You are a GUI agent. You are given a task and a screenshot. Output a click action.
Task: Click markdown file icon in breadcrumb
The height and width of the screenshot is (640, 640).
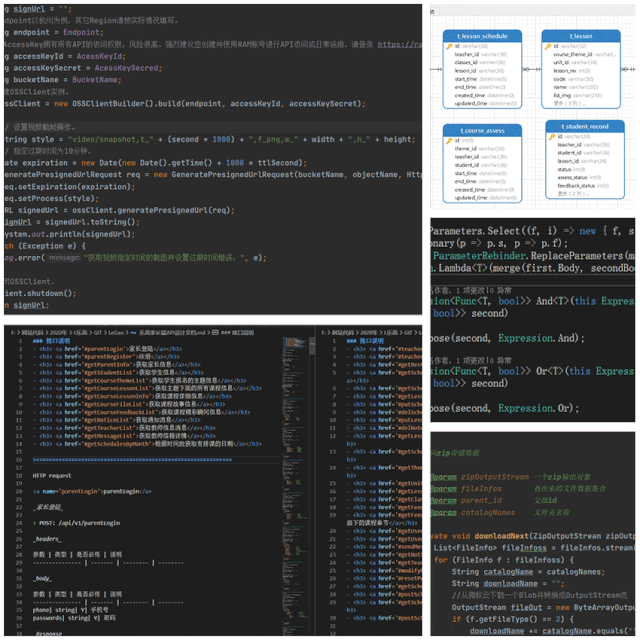(133, 333)
